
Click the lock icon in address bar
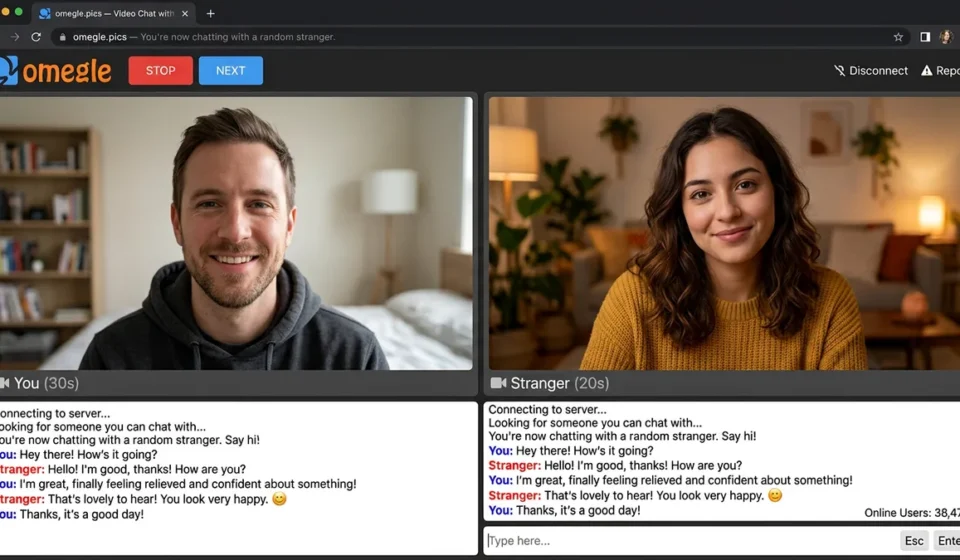[x=62, y=37]
